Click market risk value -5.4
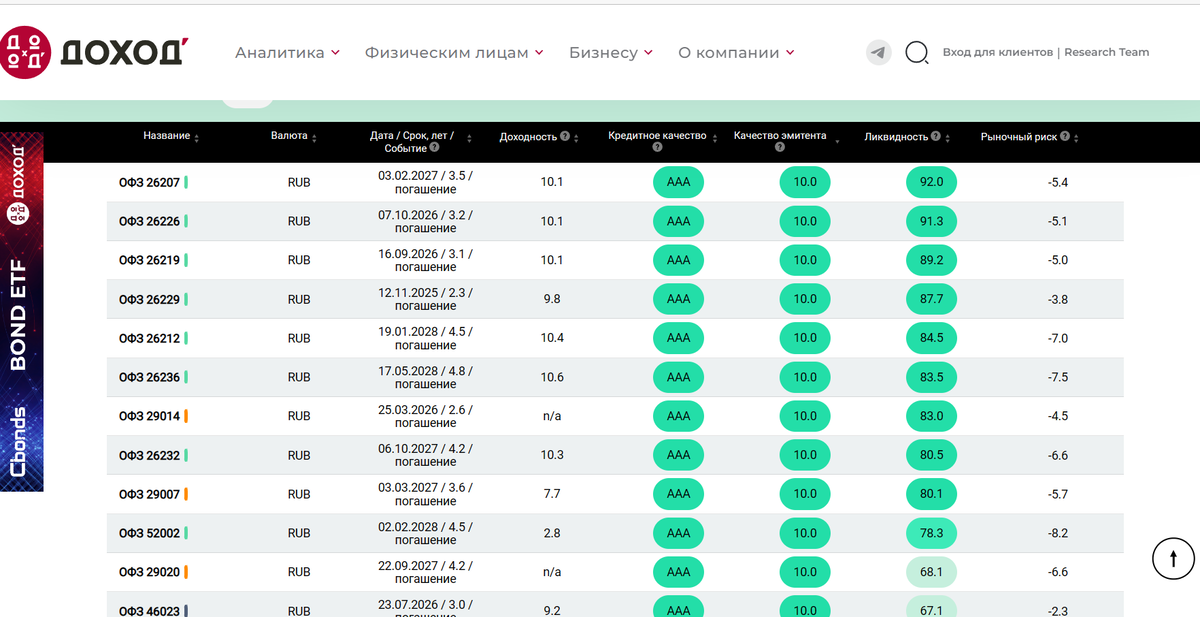The image size is (1200, 617). click(1058, 183)
